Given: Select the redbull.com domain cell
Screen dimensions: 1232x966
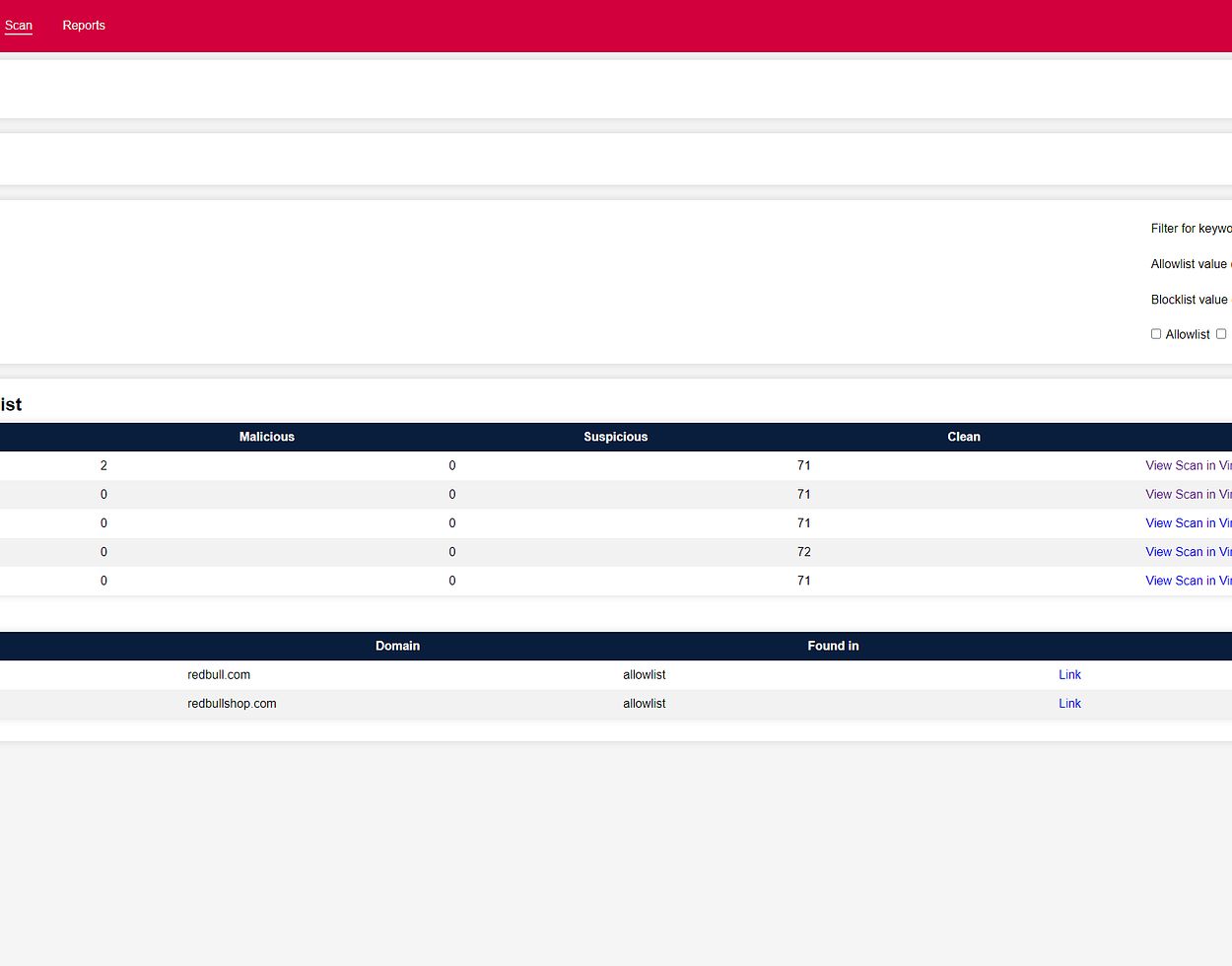Looking at the screenshot, I should pos(219,675).
